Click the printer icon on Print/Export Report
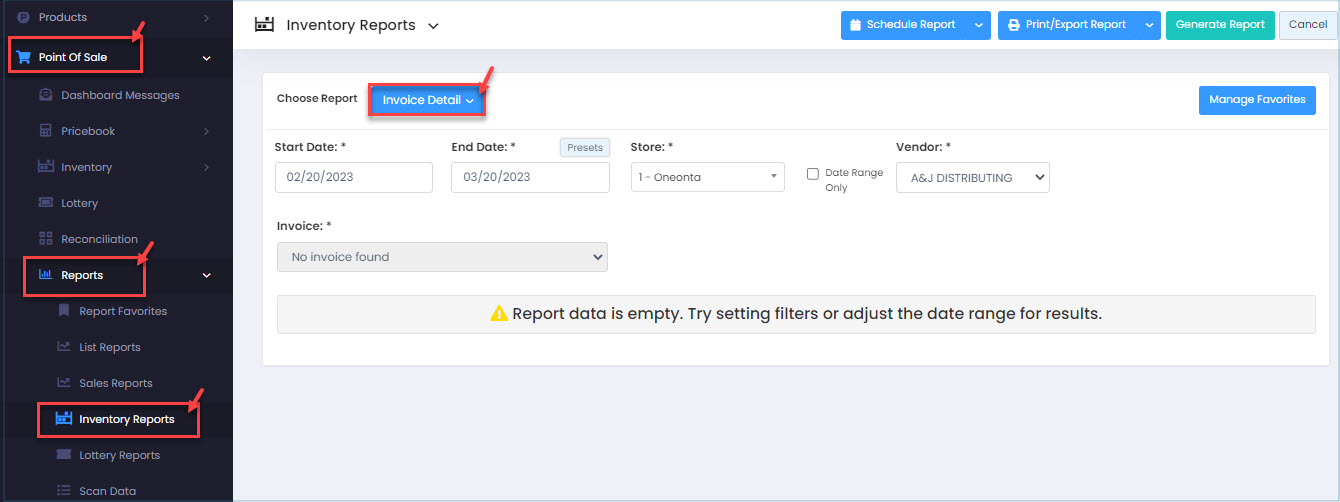This screenshot has height=502, width=1340. click(x=1013, y=25)
